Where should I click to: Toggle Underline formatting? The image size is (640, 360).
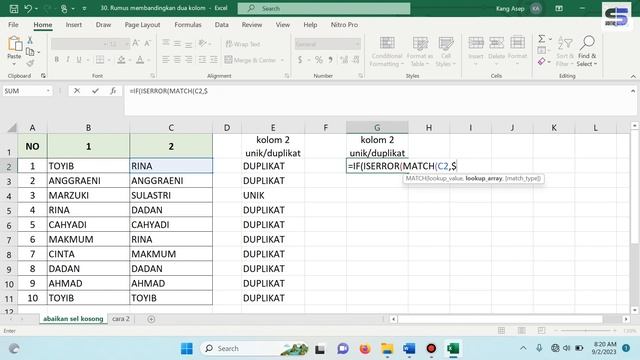point(79,60)
